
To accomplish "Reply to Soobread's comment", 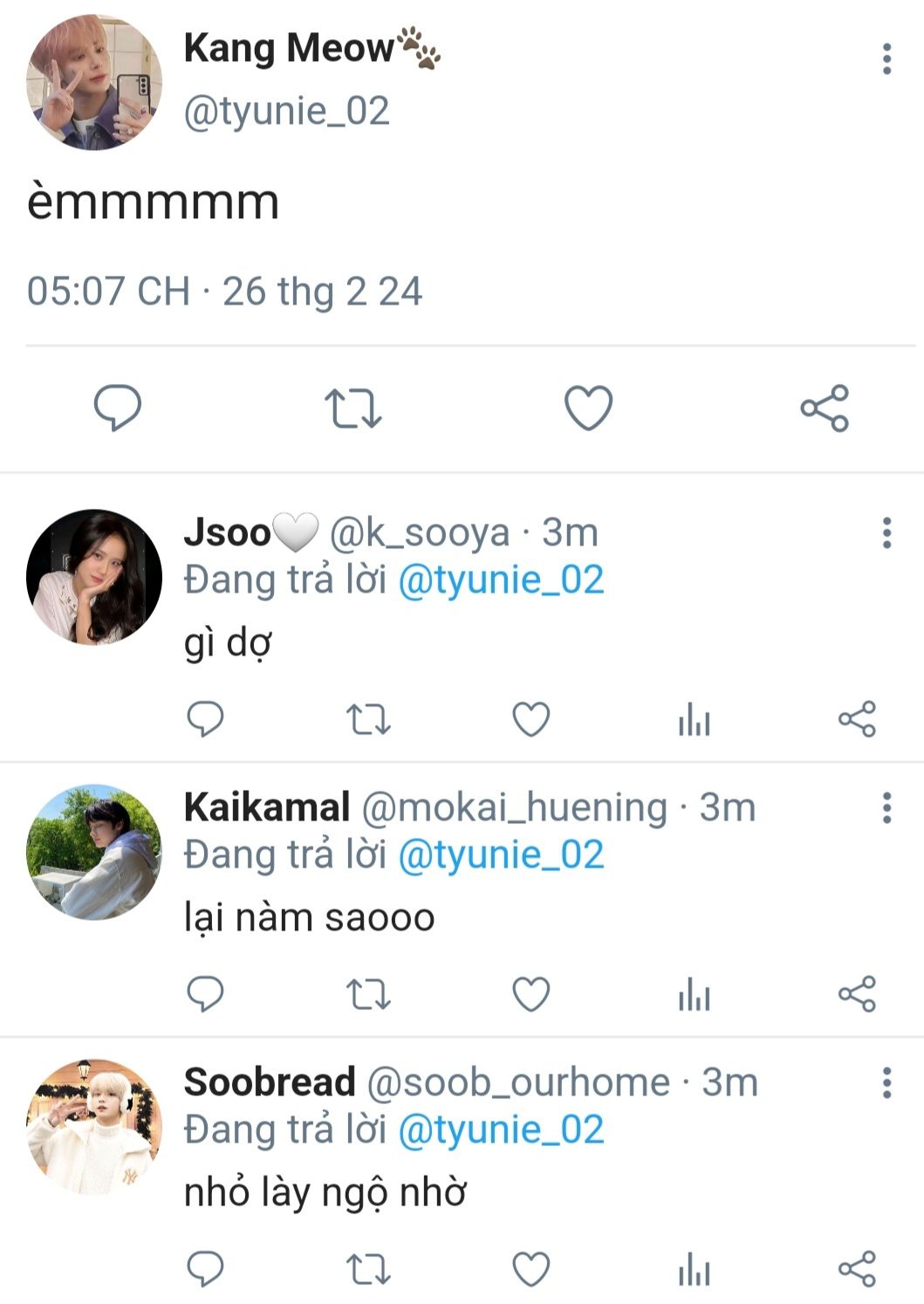I will pos(206,1270).
